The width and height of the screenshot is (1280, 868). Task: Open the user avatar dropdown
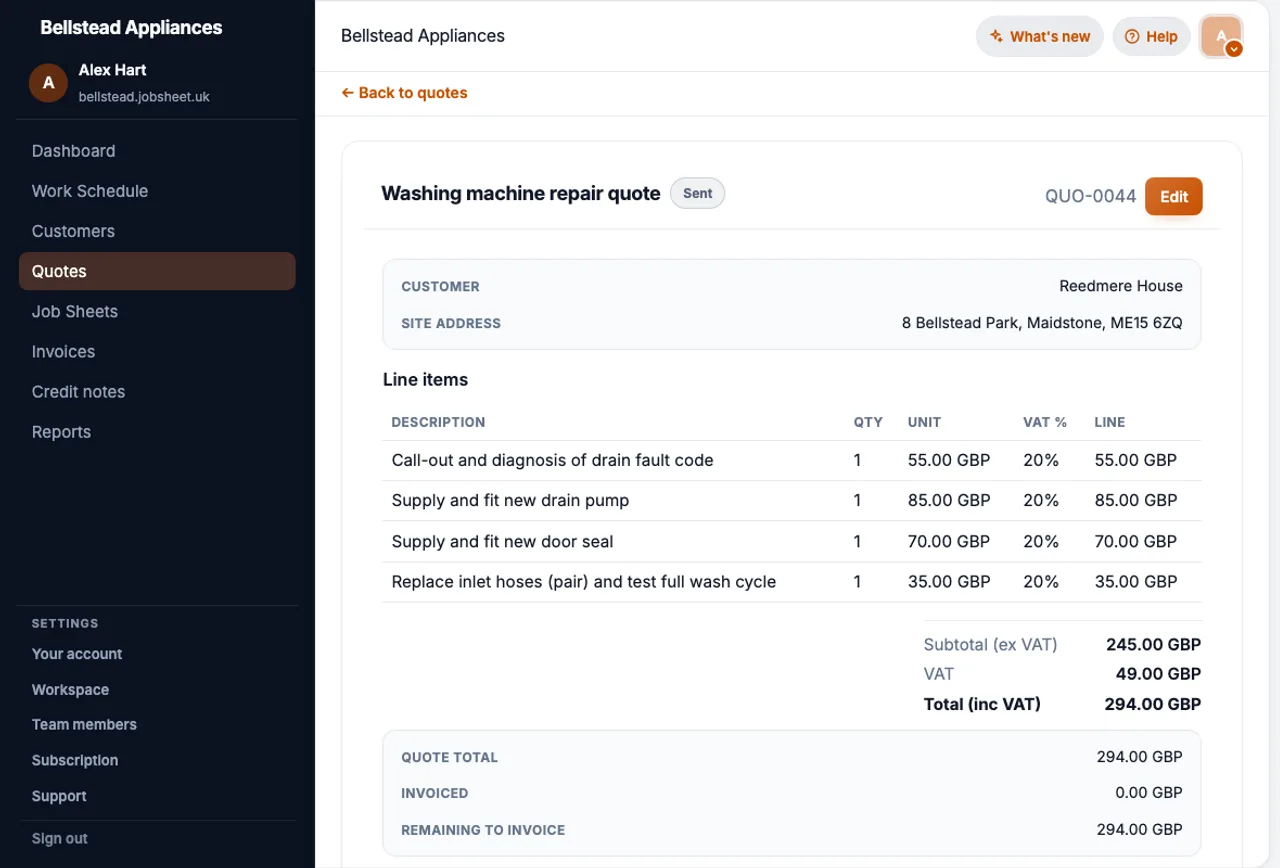pyautogui.click(x=1221, y=37)
